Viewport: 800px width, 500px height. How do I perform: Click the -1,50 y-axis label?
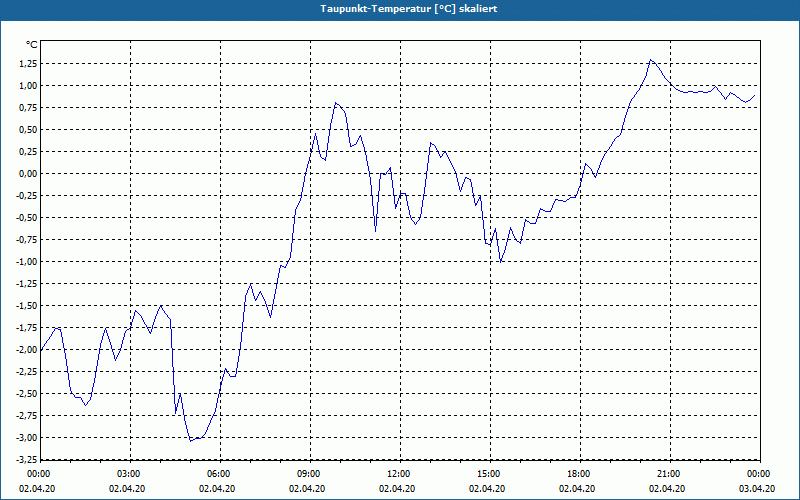(x=28, y=305)
